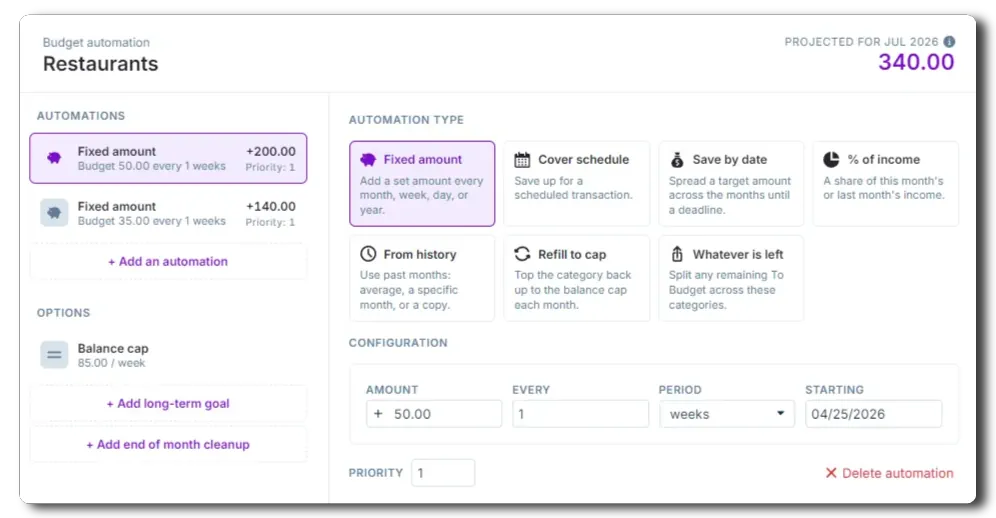Select the Fixed amount automation type card
Viewport: 996px width, 518px height.
422,184
